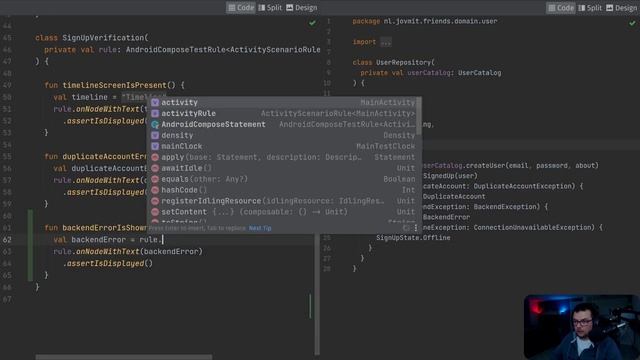Click method icon beside equals

pos(155,179)
